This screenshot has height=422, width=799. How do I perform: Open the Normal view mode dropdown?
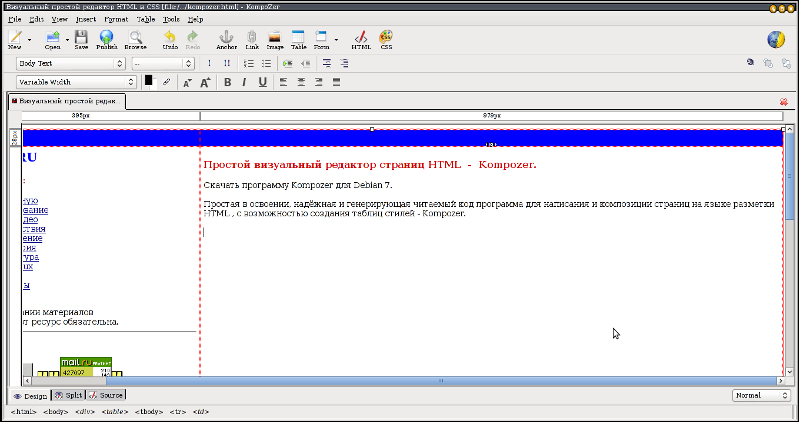coord(761,395)
